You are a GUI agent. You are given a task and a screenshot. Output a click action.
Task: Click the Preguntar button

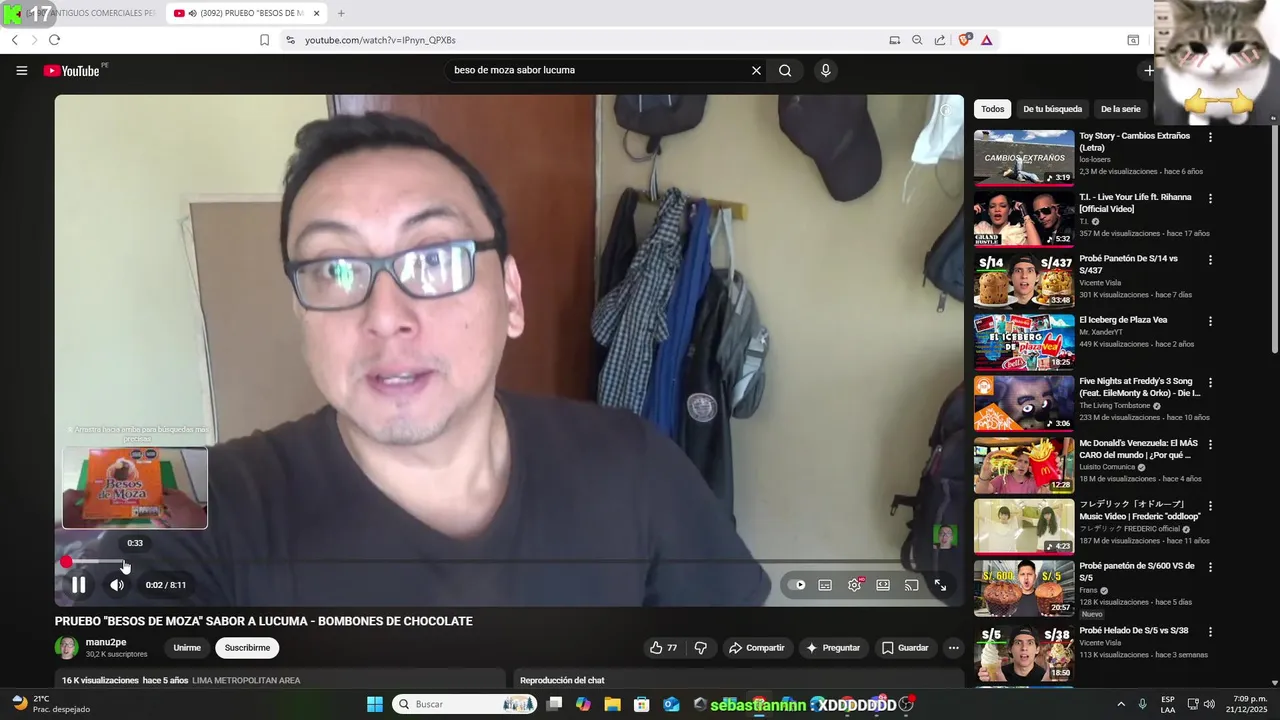(x=832, y=648)
